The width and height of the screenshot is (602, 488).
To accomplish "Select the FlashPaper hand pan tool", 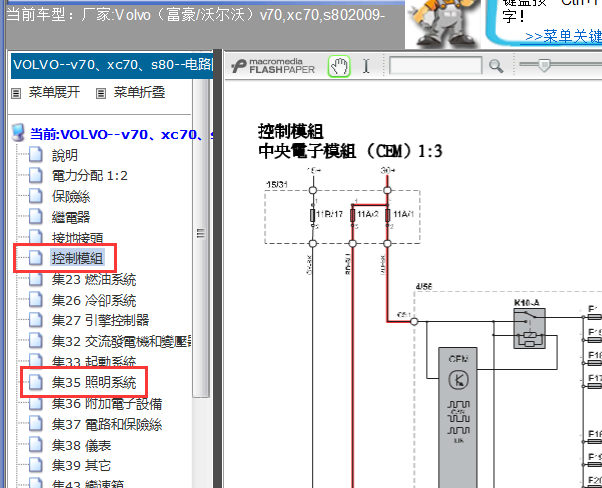I will (x=339, y=66).
